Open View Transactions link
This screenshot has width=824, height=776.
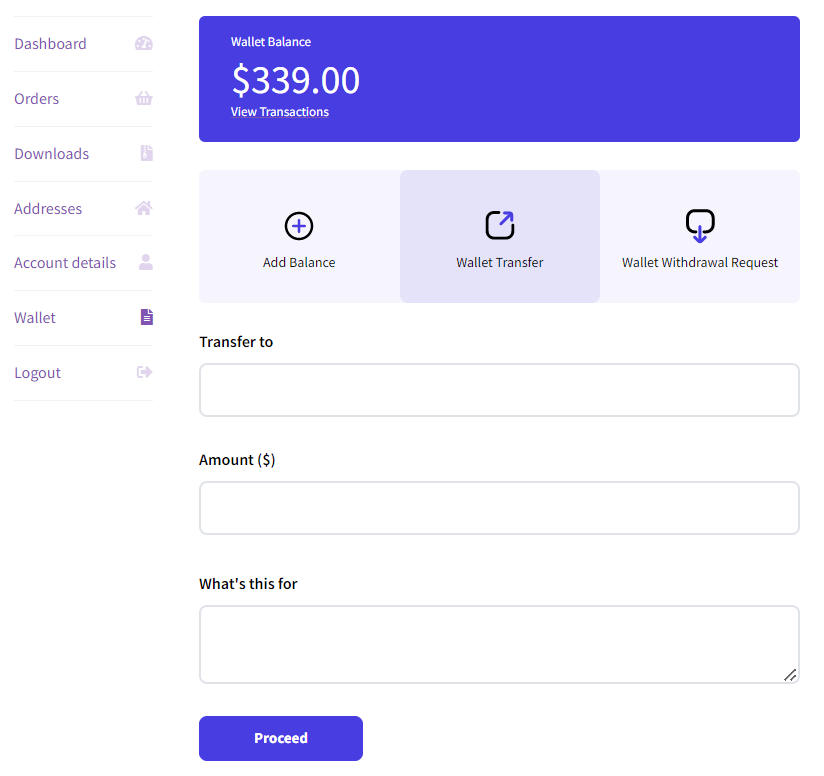(x=280, y=112)
